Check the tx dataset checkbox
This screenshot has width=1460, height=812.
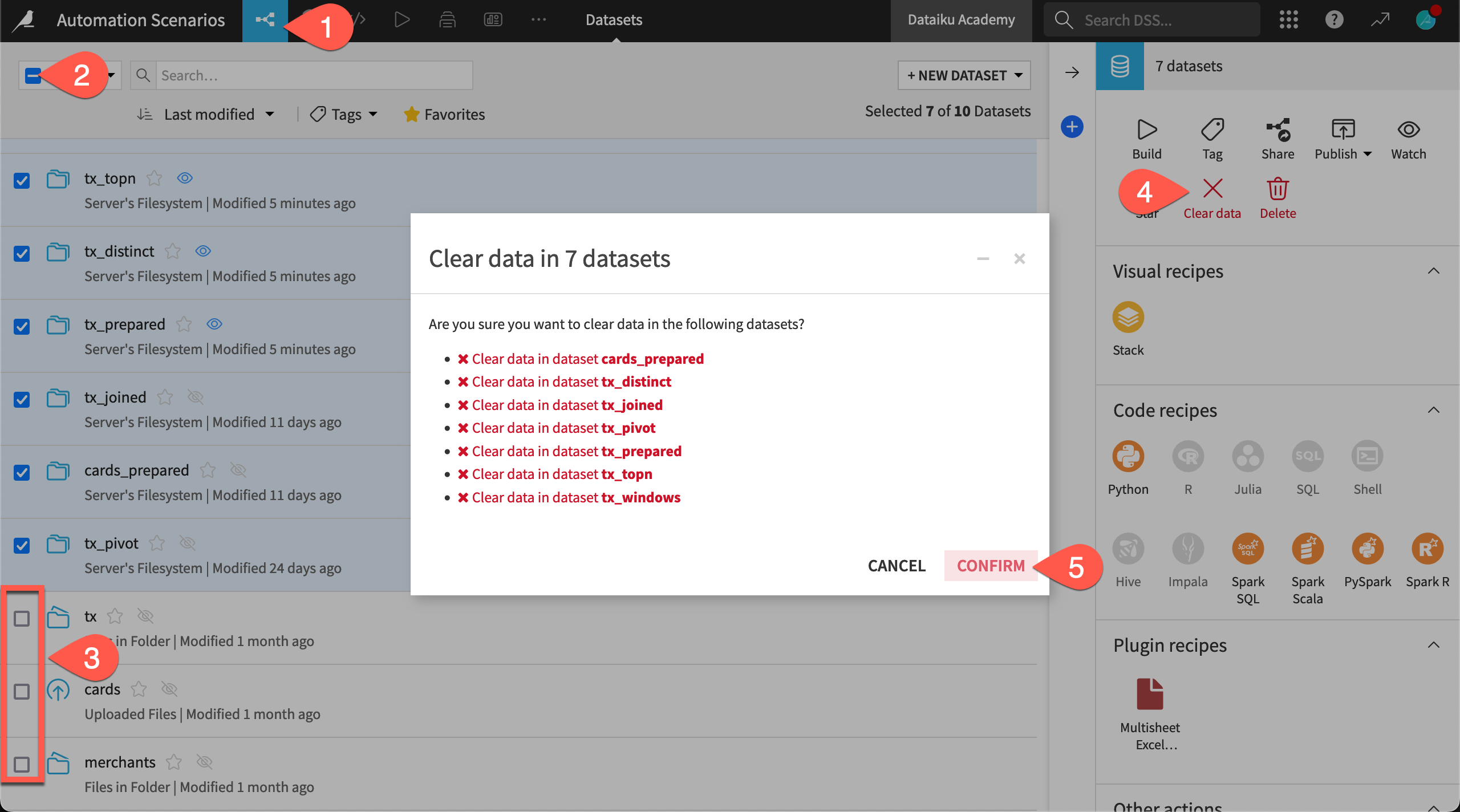22,619
